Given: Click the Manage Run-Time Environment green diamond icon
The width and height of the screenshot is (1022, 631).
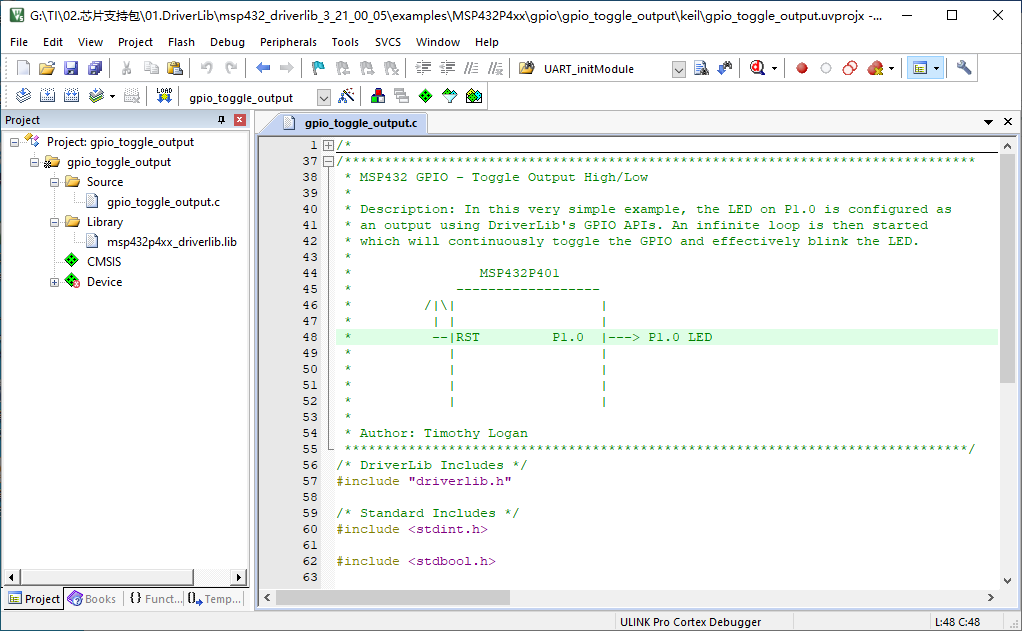Looking at the screenshot, I should tap(425, 96).
